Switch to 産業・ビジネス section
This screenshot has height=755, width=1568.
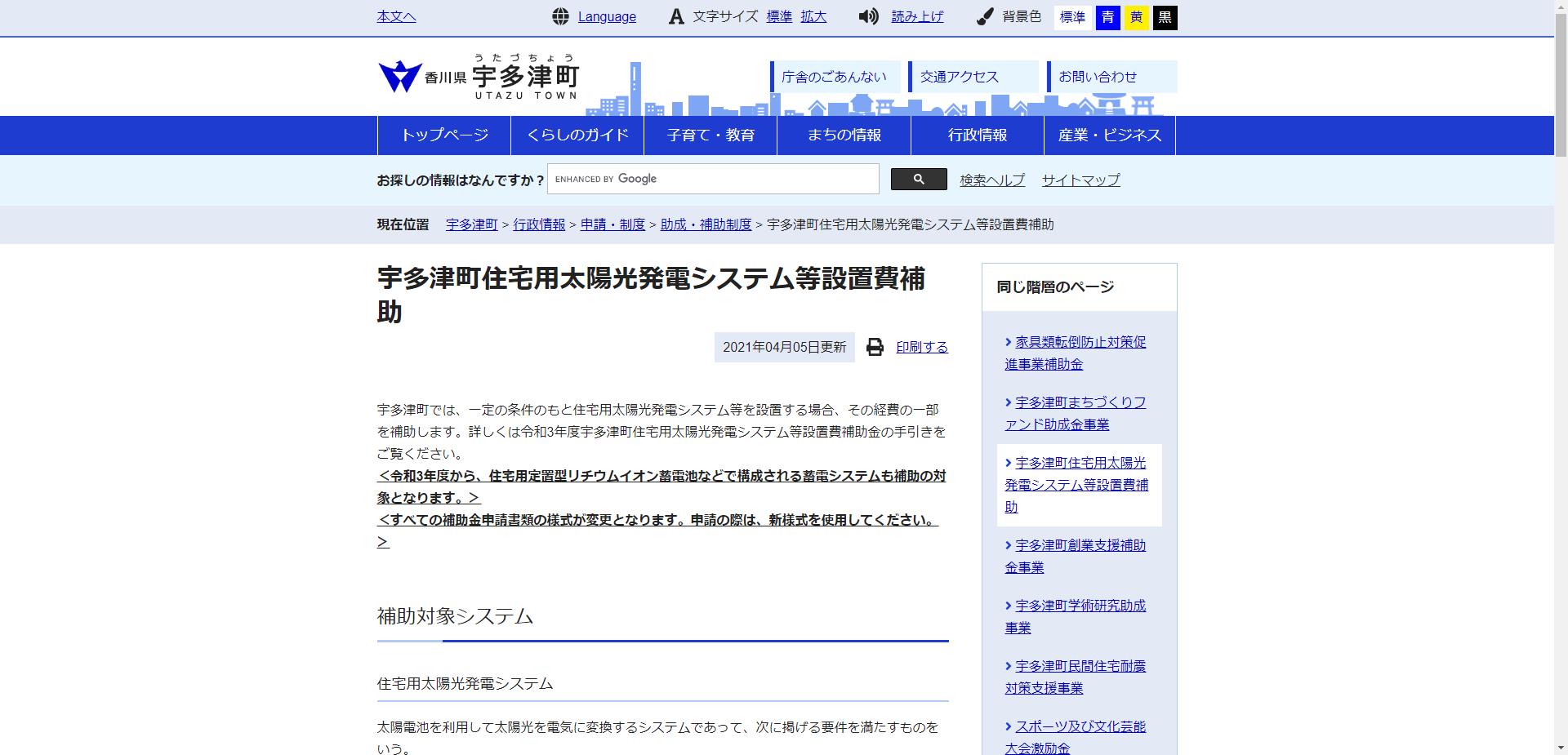[1111, 135]
